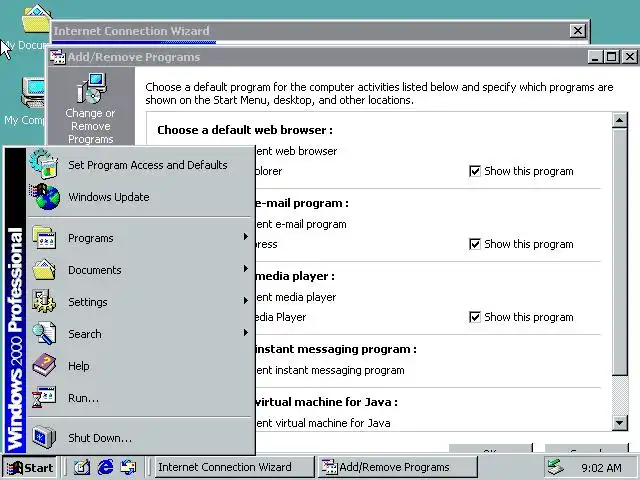
Task: Launch Internet Explorer from quick launch
Action: 105,467
